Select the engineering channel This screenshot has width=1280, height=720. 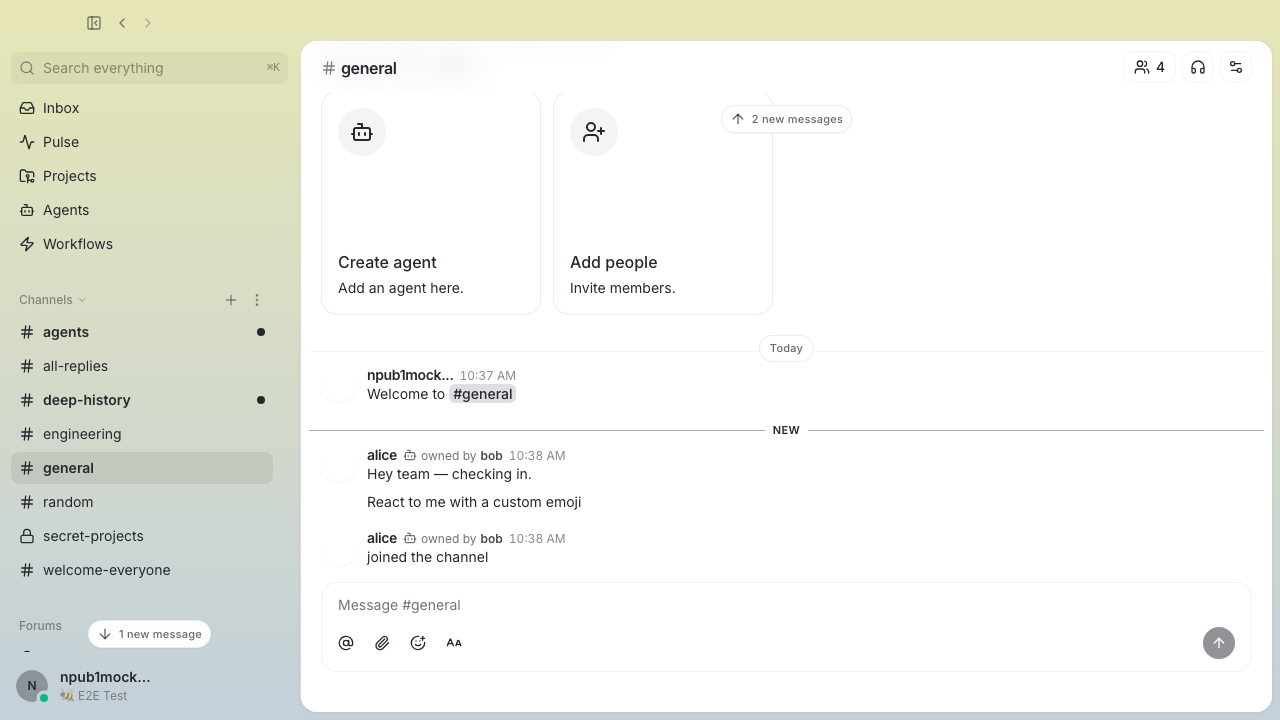click(x=142, y=434)
